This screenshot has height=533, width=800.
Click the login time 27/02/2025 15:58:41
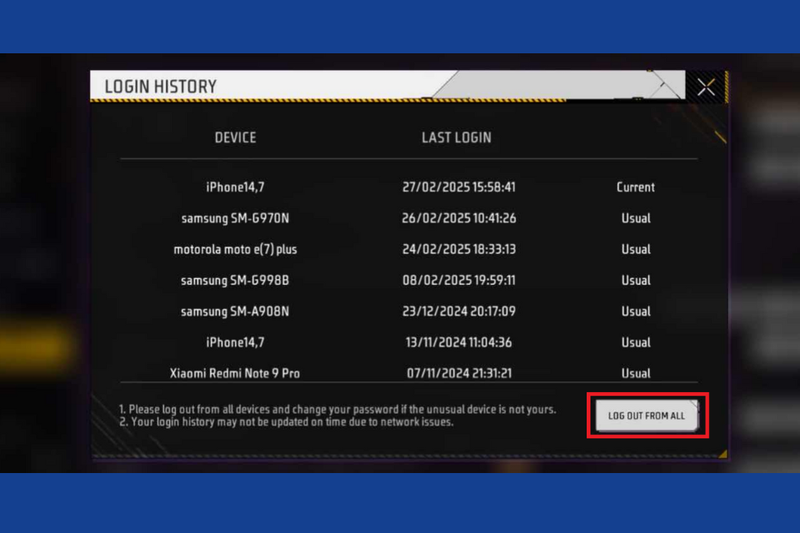coord(459,187)
